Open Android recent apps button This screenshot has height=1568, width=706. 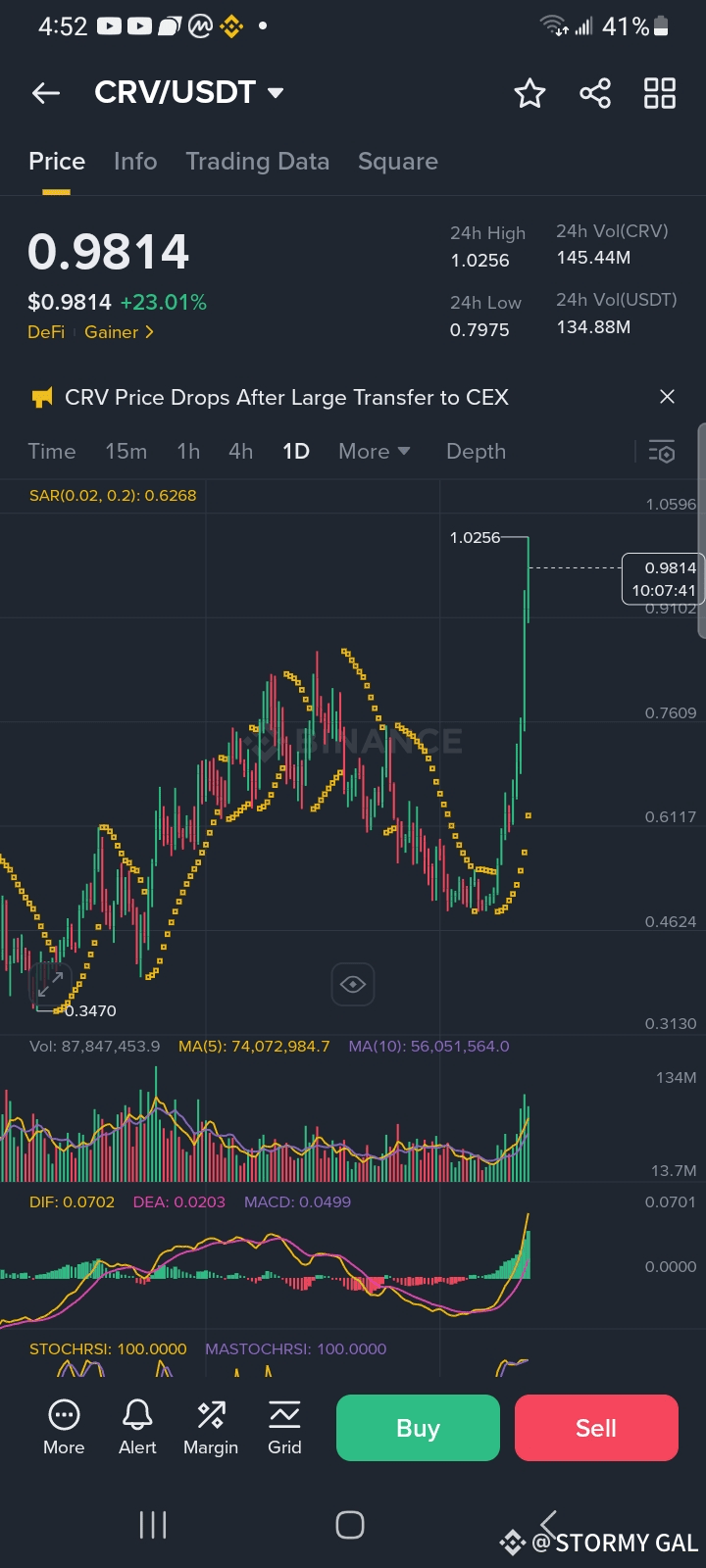pos(153,1525)
